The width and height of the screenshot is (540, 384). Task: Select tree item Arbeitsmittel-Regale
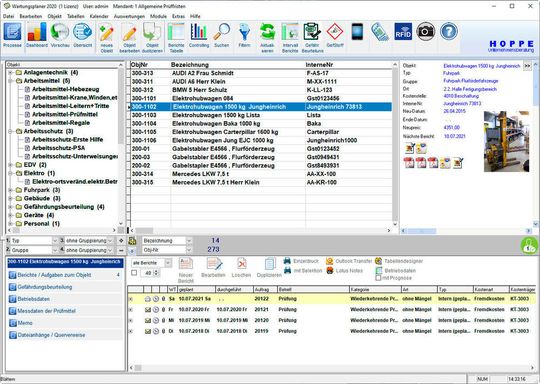pos(61,123)
